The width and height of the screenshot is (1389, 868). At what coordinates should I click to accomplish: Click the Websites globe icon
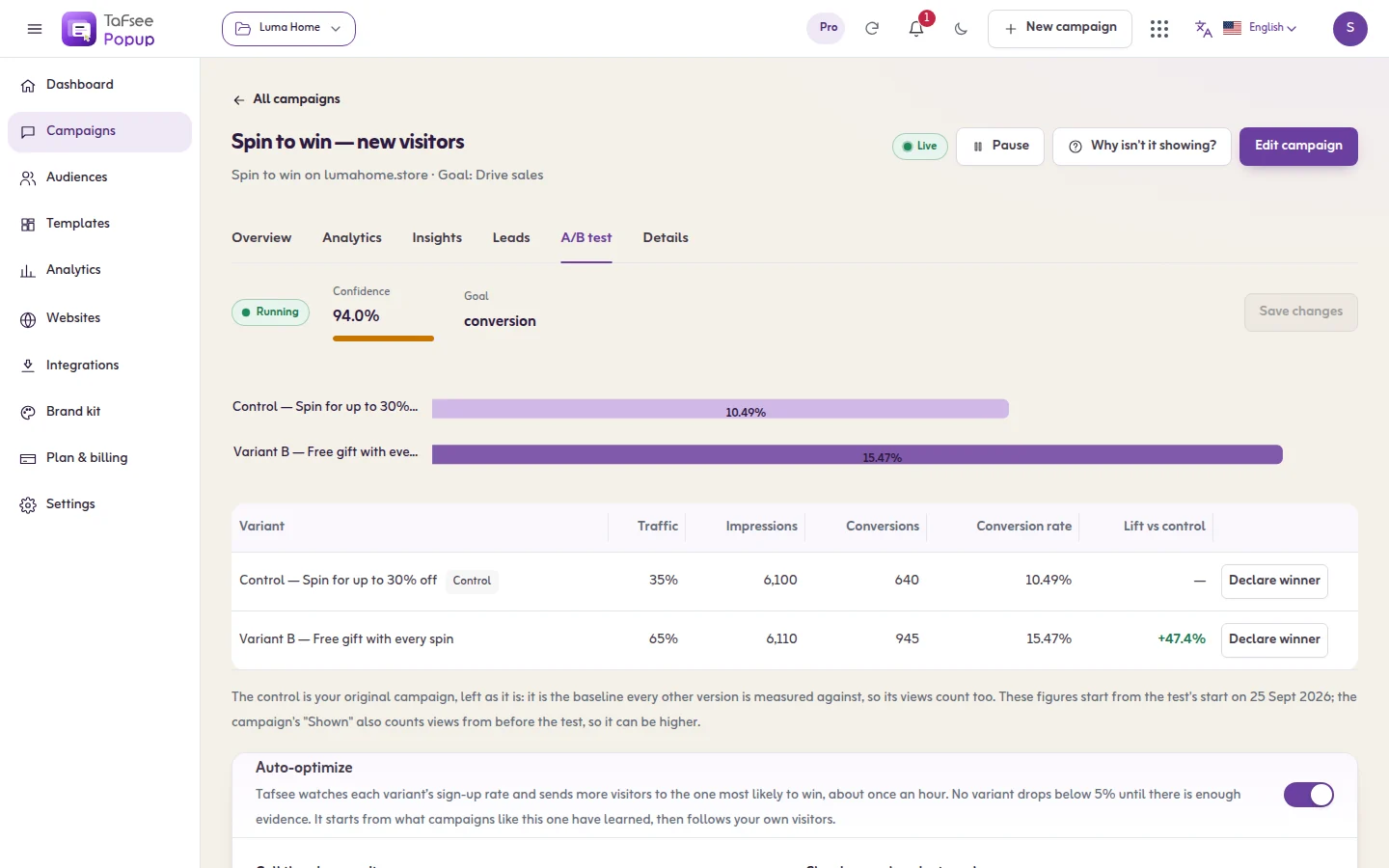tap(28, 319)
